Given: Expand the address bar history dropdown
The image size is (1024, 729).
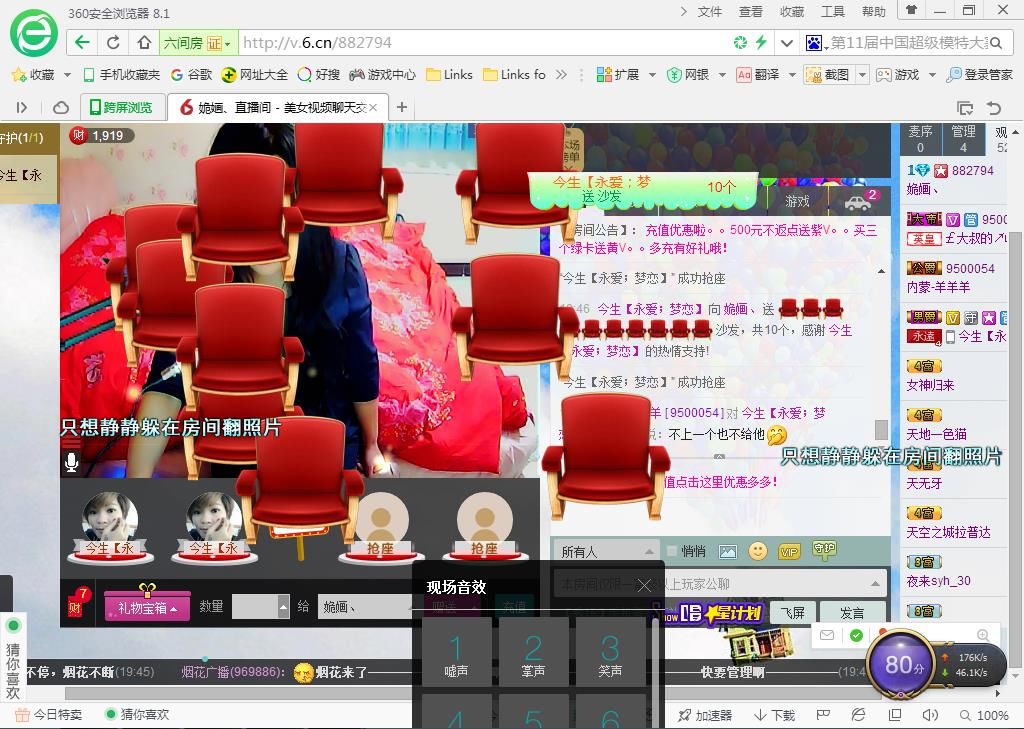Looking at the screenshot, I should click(x=786, y=43).
